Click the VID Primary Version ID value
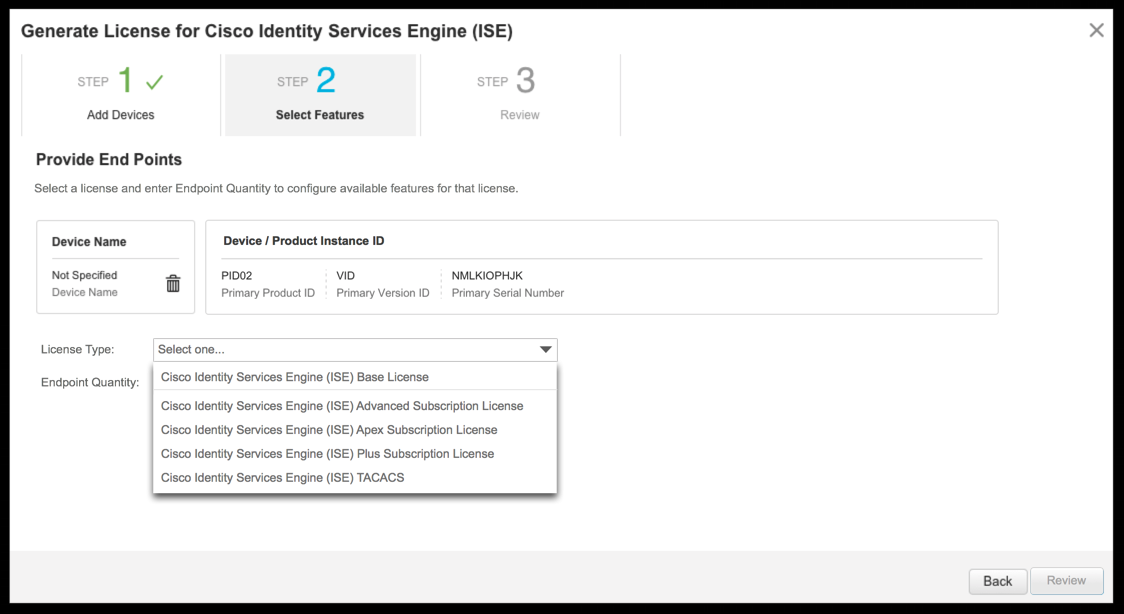1124x614 pixels. point(346,275)
